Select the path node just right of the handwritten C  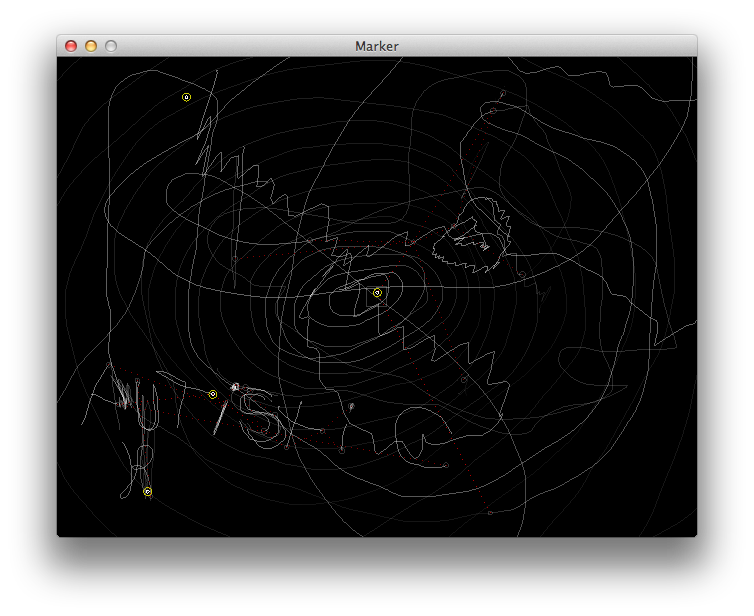click(445, 465)
